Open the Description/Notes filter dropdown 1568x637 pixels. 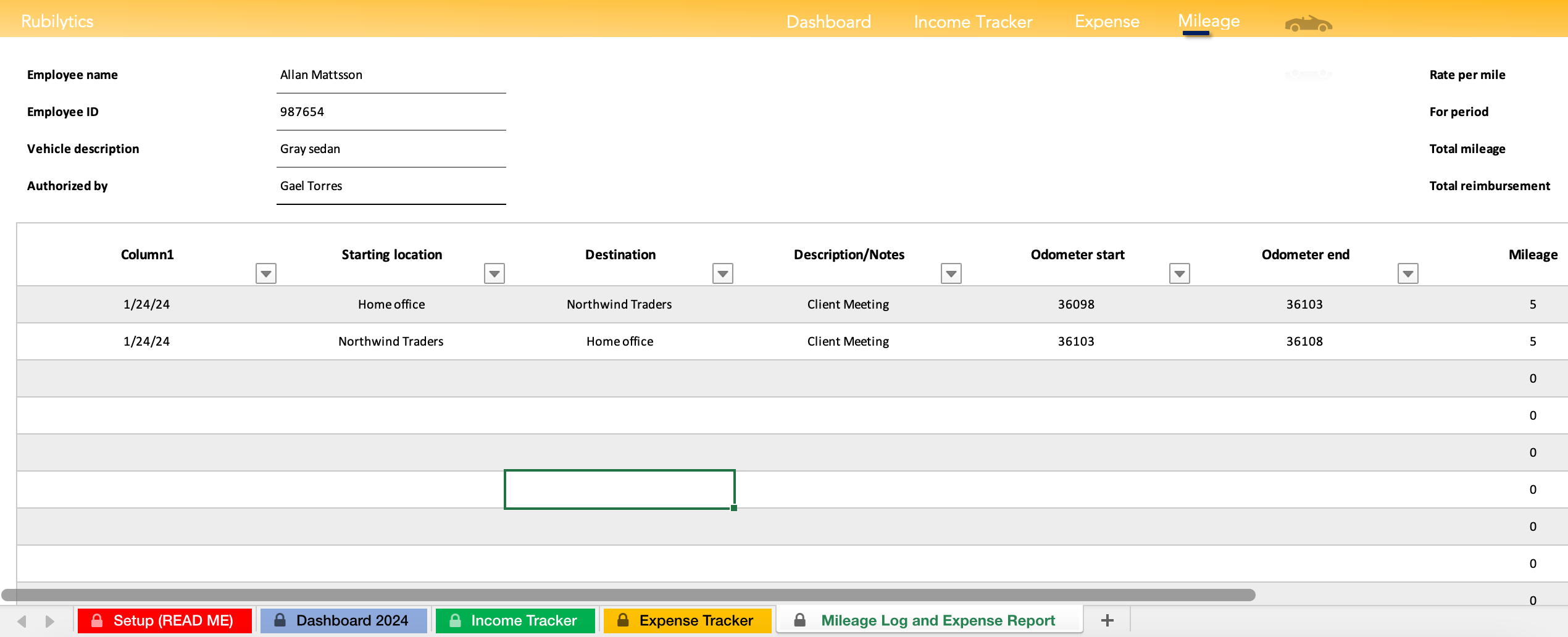(x=951, y=273)
